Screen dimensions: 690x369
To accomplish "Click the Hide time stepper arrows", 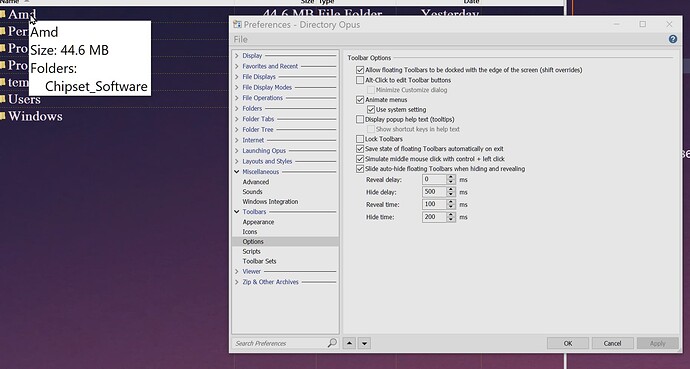I will 451,217.
